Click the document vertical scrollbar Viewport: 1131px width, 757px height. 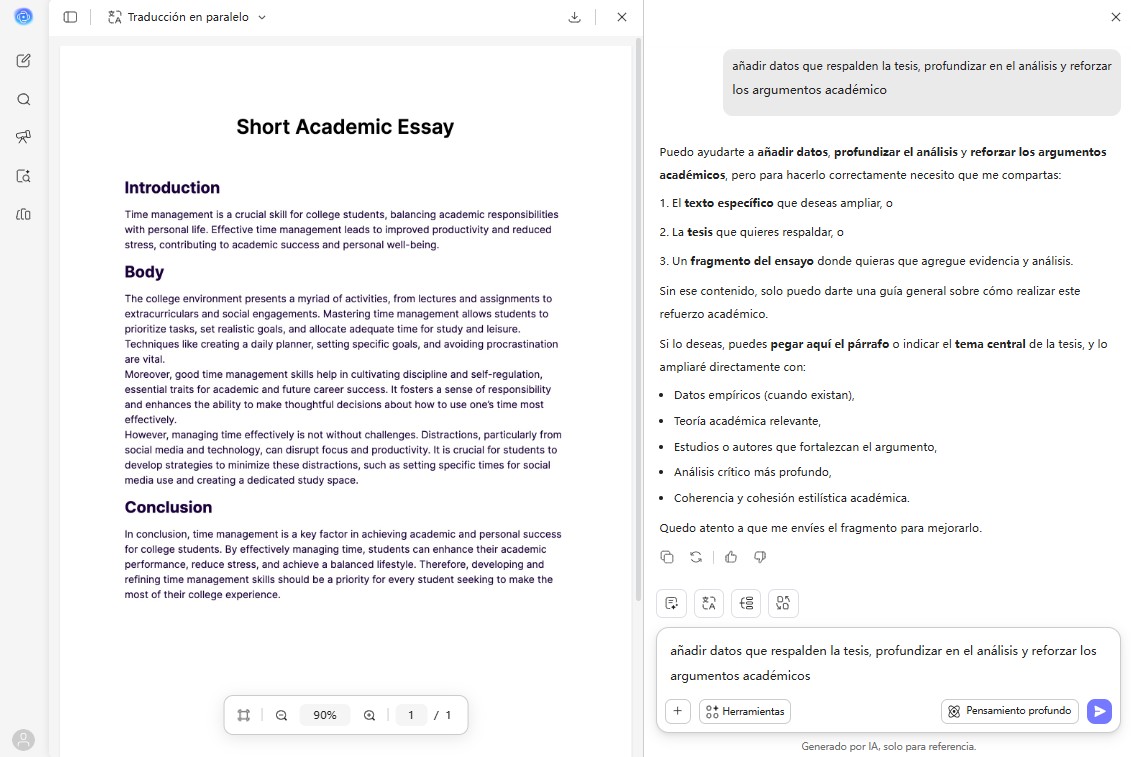pos(638,318)
